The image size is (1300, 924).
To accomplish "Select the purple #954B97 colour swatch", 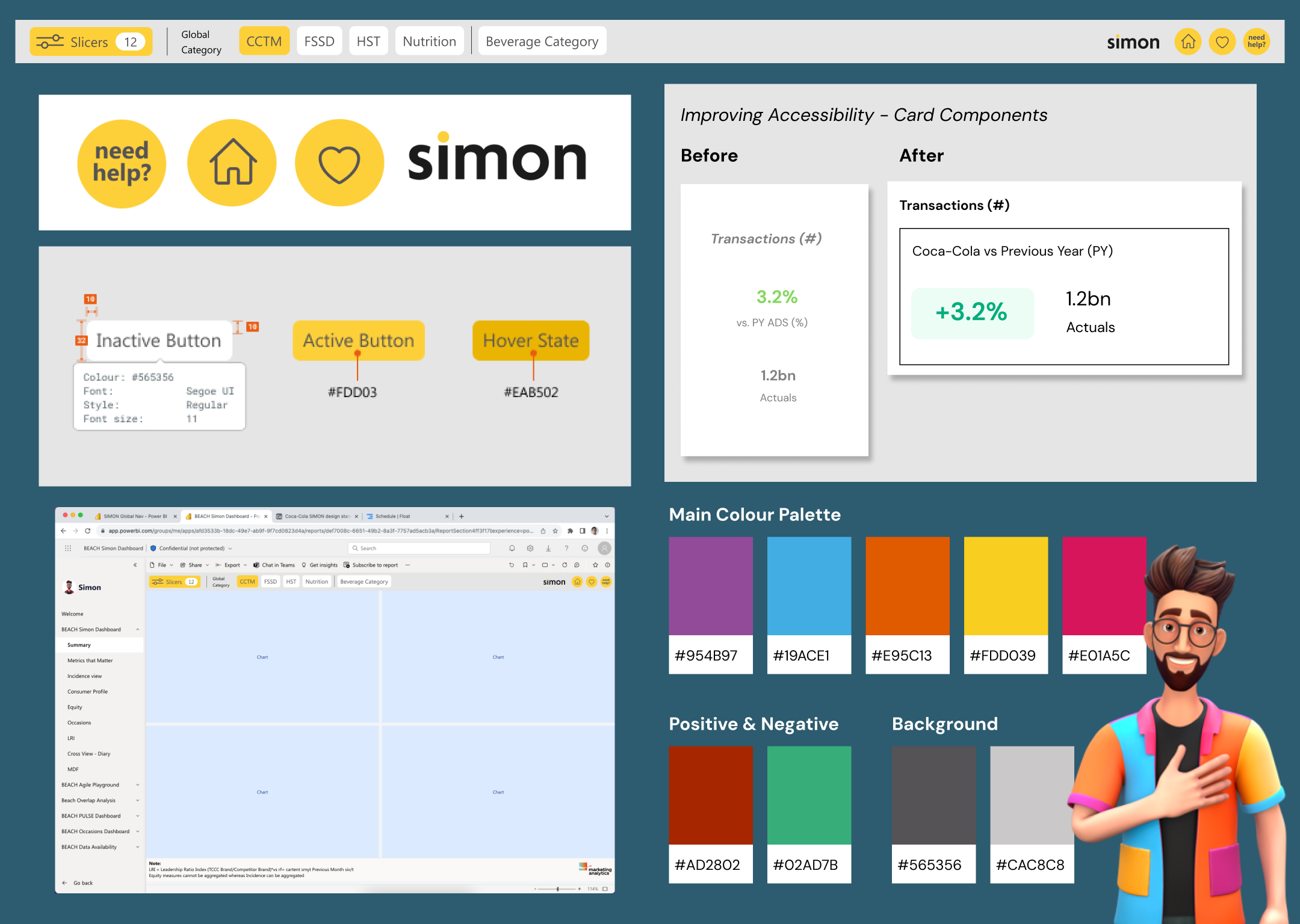I will 711,585.
